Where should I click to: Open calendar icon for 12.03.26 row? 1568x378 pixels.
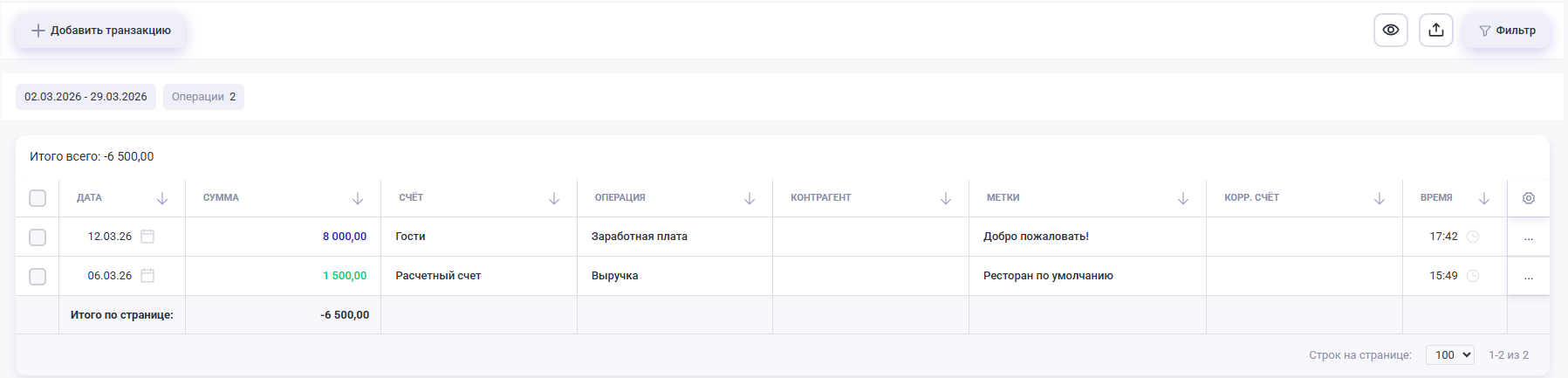coord(147,237)
